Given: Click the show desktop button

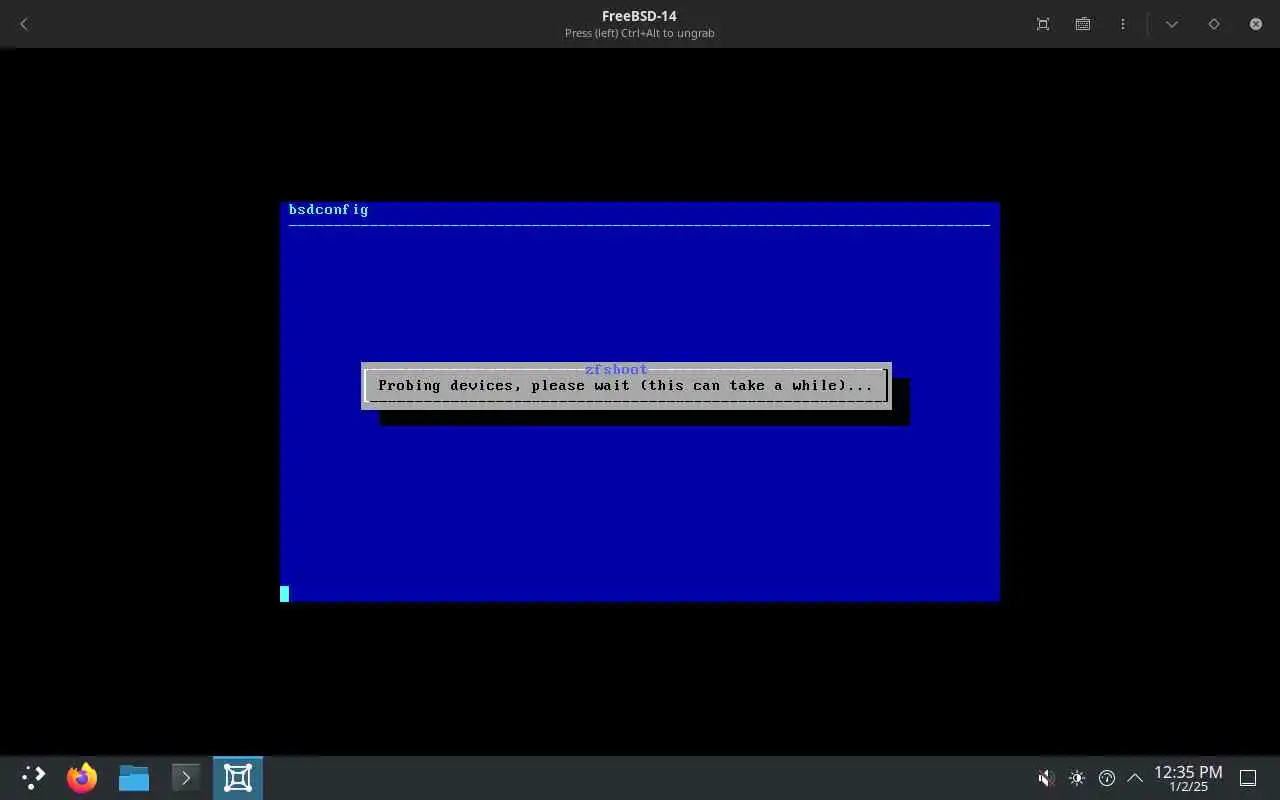Looking at the screenshot, I should pyautogui.click(x=1248, y=778).
